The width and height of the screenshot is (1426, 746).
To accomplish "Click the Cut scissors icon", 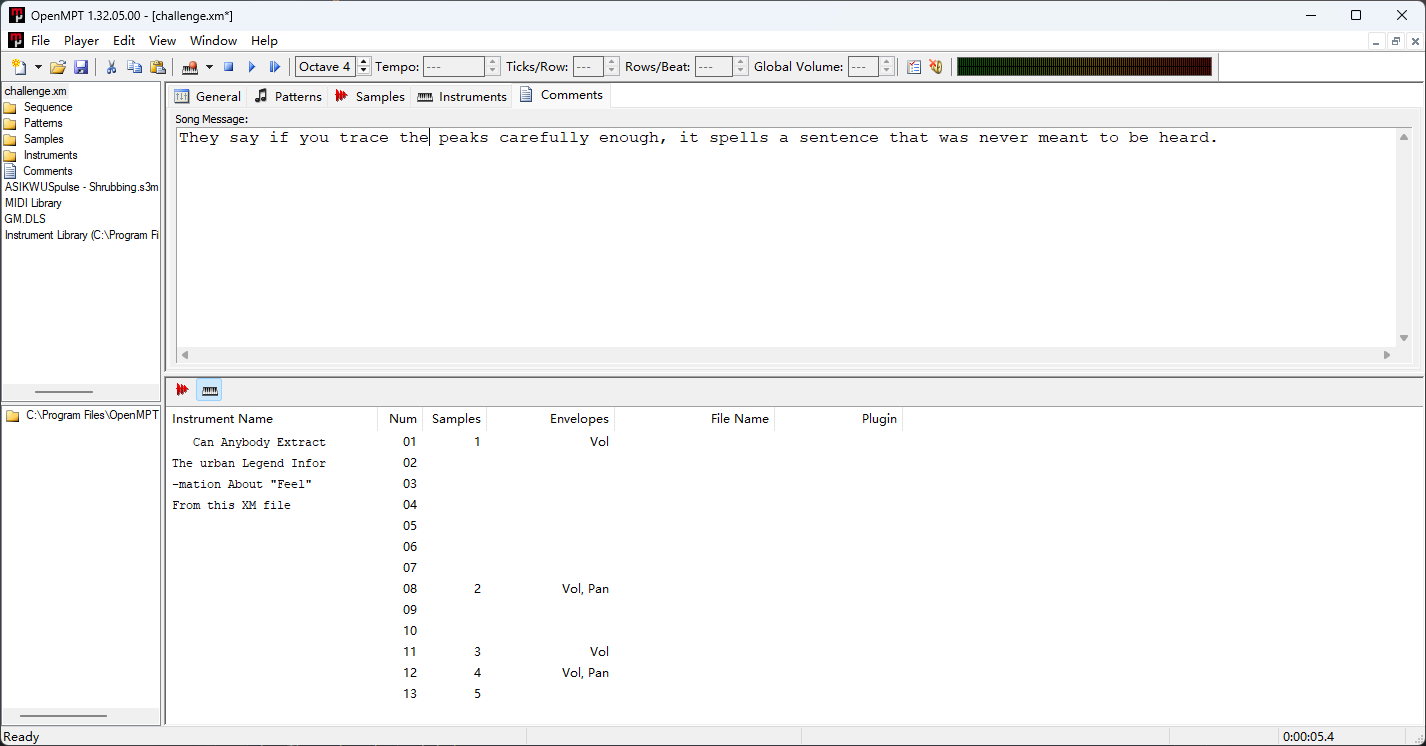I will tap(111, 67).
